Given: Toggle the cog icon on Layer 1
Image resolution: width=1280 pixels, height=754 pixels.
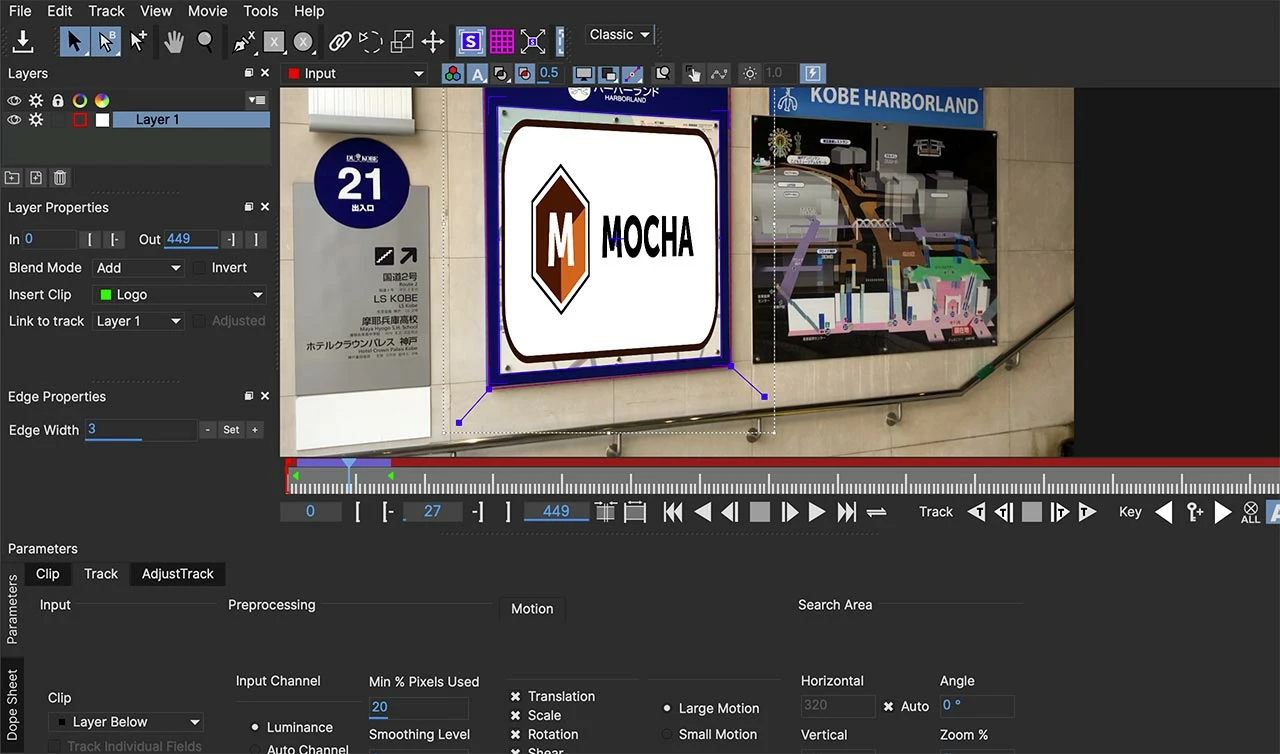Looking at the screenshot, I should [x=36, y=120].
